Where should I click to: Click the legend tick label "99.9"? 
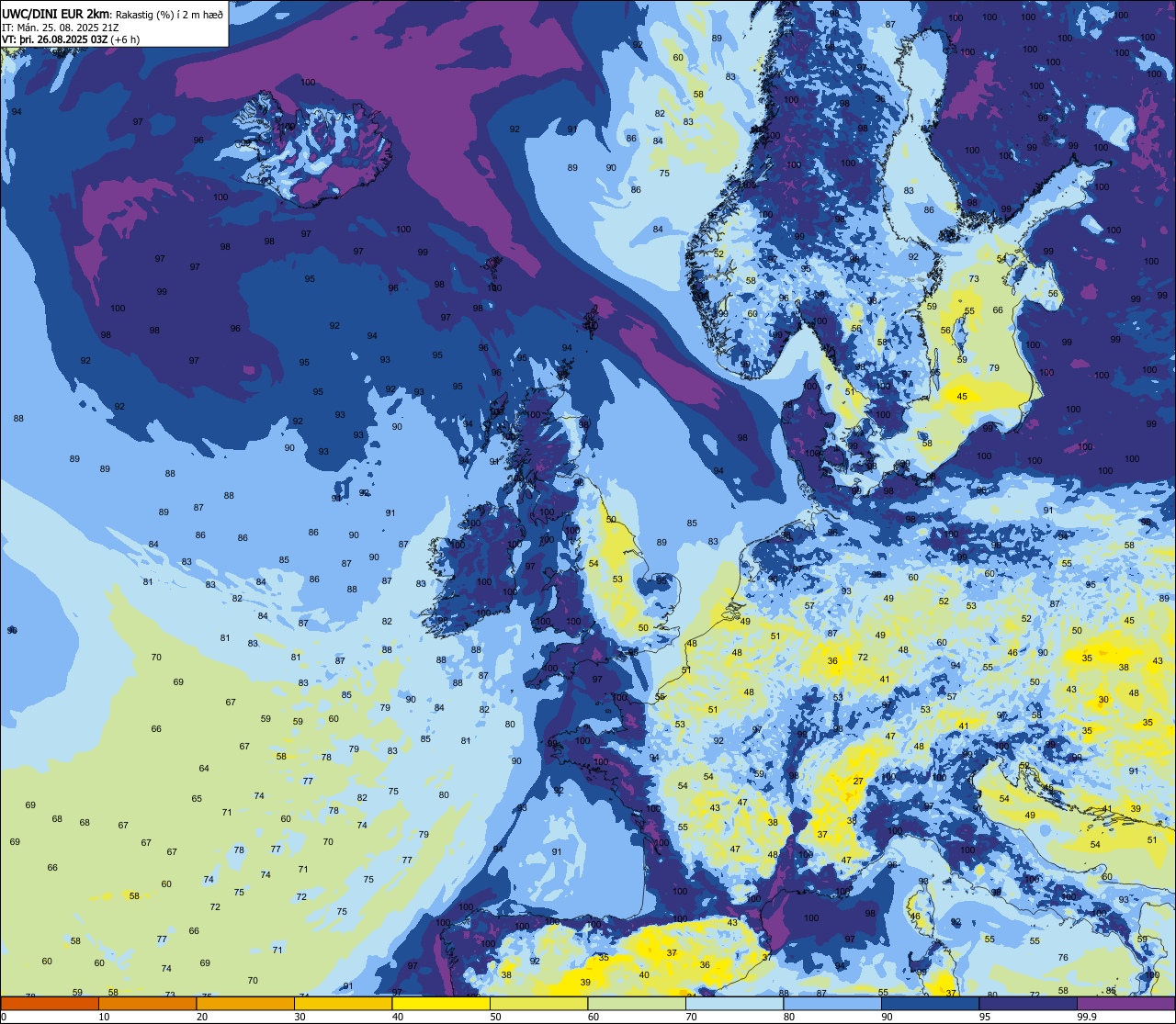point(1087,1017)
